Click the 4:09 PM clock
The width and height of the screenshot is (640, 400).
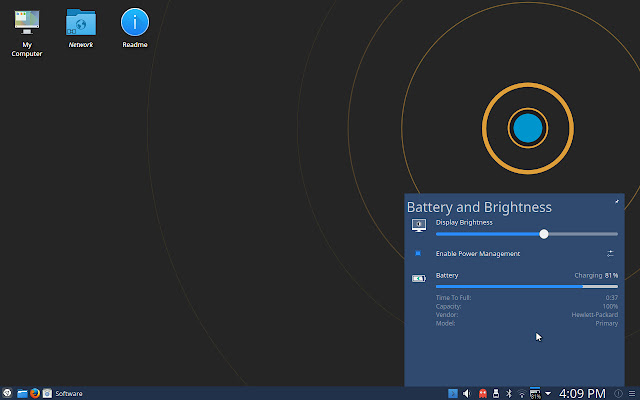(x=582, y=393)
